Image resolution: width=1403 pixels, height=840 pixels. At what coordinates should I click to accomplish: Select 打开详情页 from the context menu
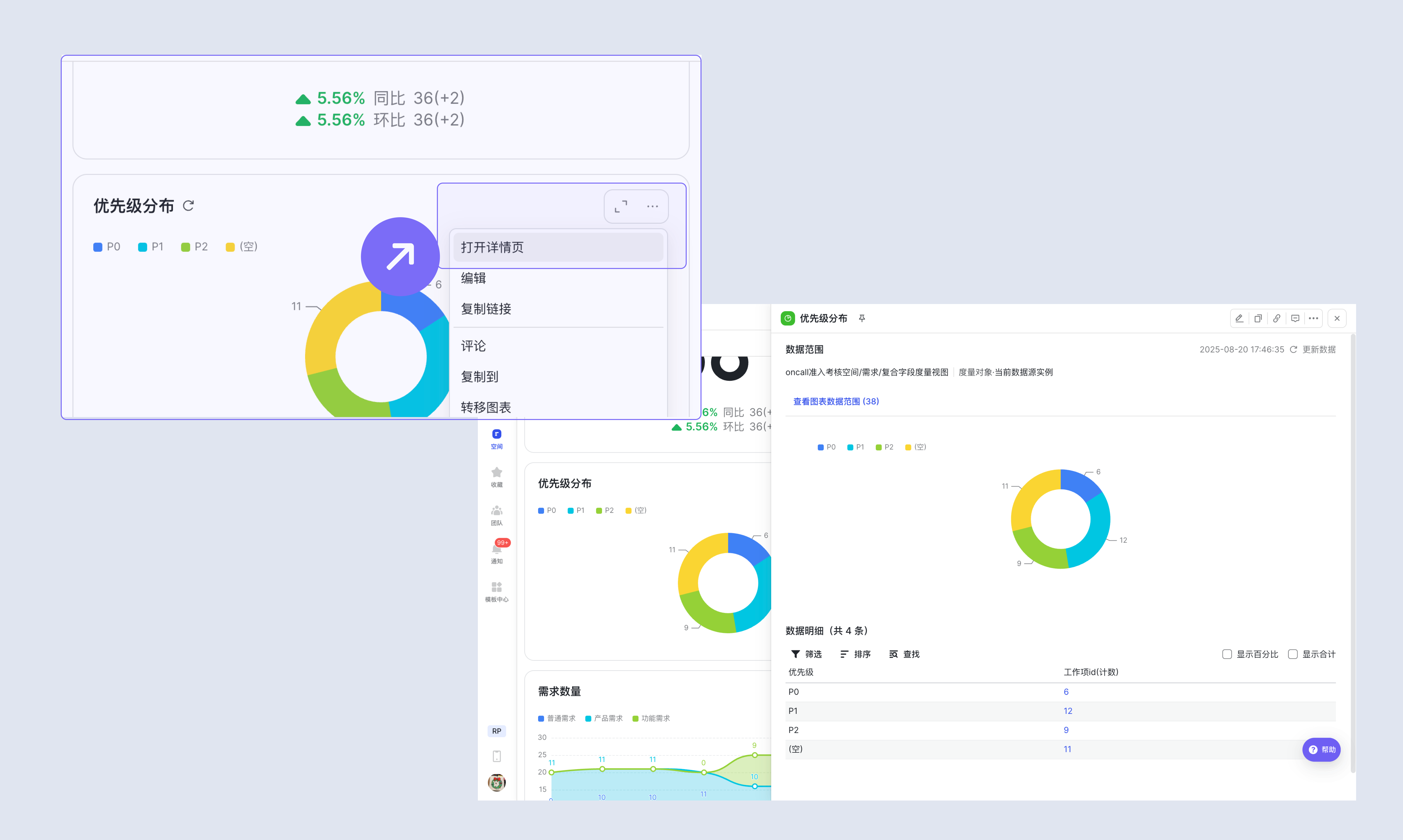pyautogui.click(x=558, y=247)
